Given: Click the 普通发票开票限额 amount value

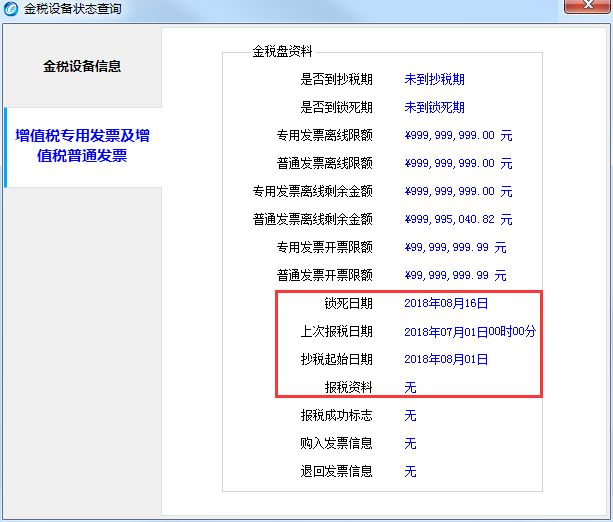Looking at the screenshot, I should [455, 275].
